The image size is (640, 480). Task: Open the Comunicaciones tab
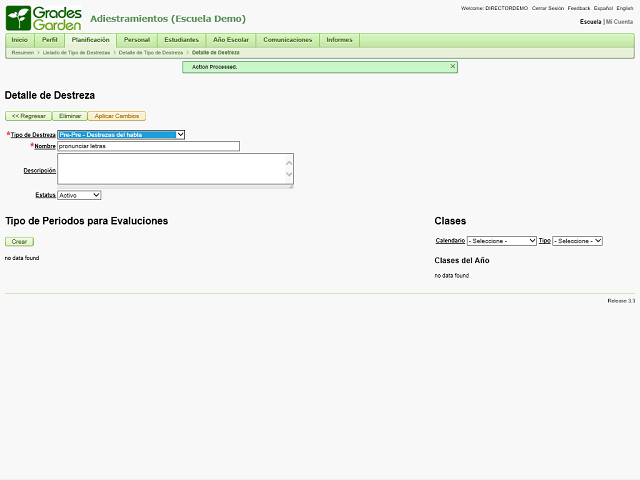[x=287, y=40]
